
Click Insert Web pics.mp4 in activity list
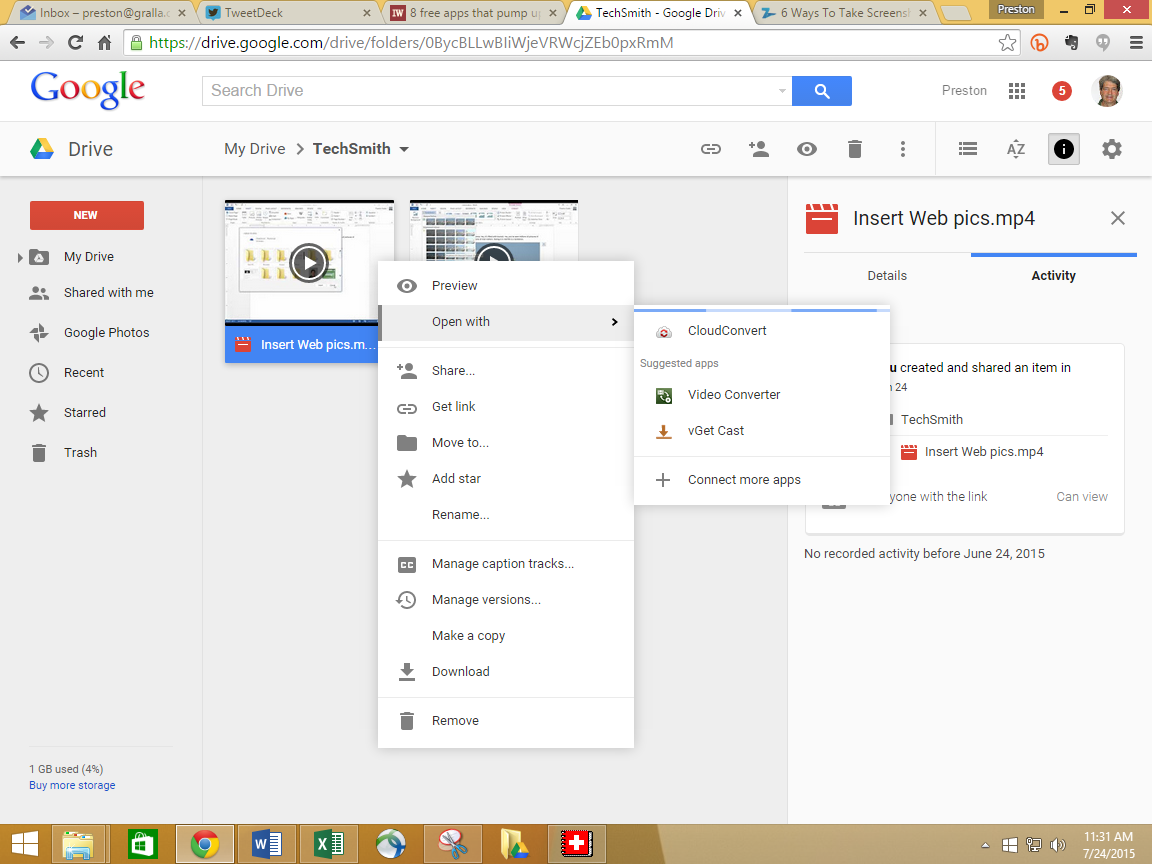(984, 452)
